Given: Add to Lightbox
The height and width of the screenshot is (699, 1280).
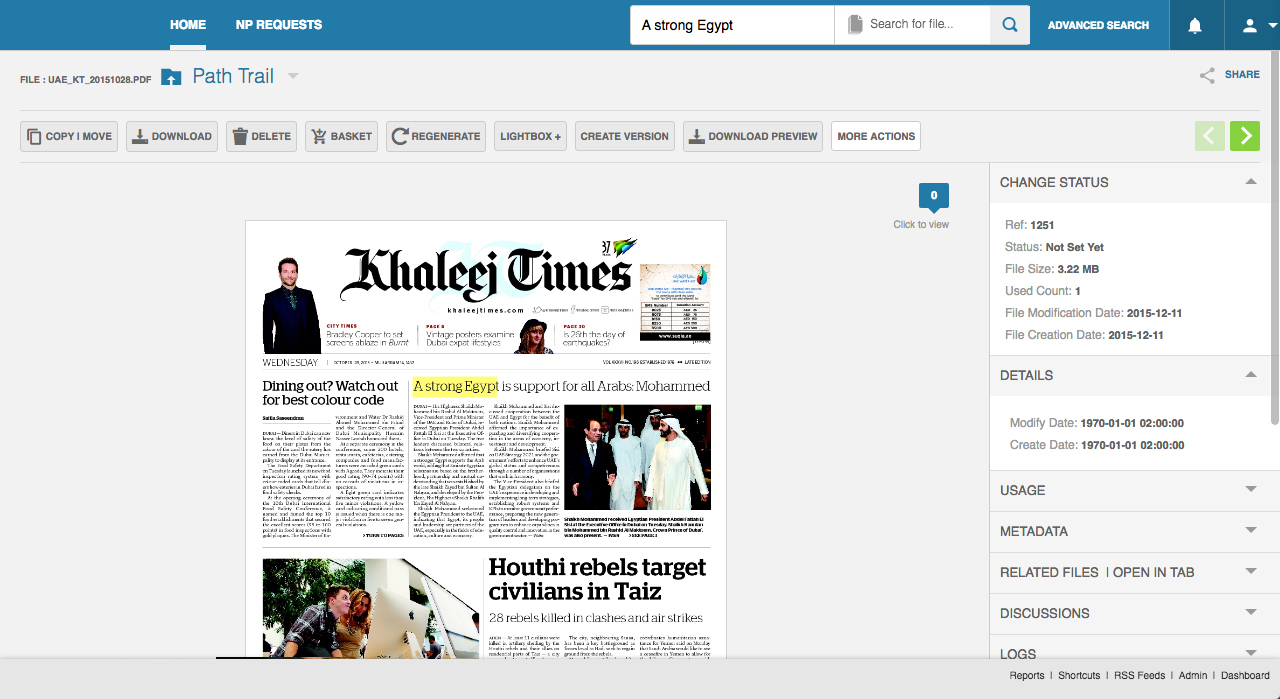Looking at the screenshot, I should (530, 136).
